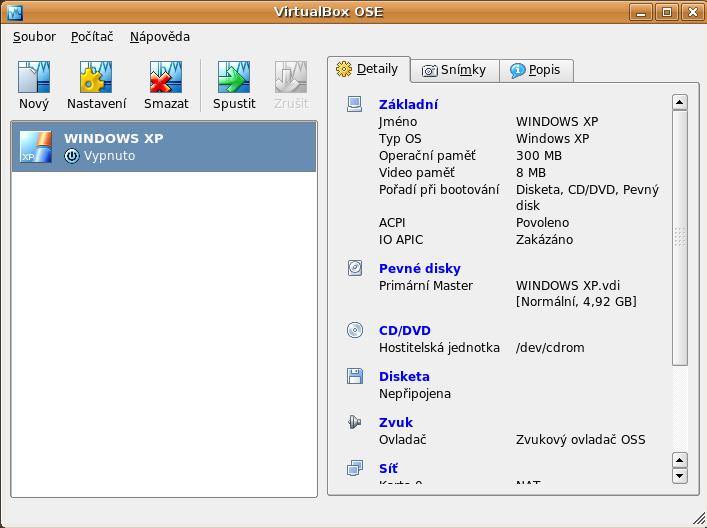Open Nastavení settings via the gear icon
Viewport: 707px width, 528px height.
[96, 78]
